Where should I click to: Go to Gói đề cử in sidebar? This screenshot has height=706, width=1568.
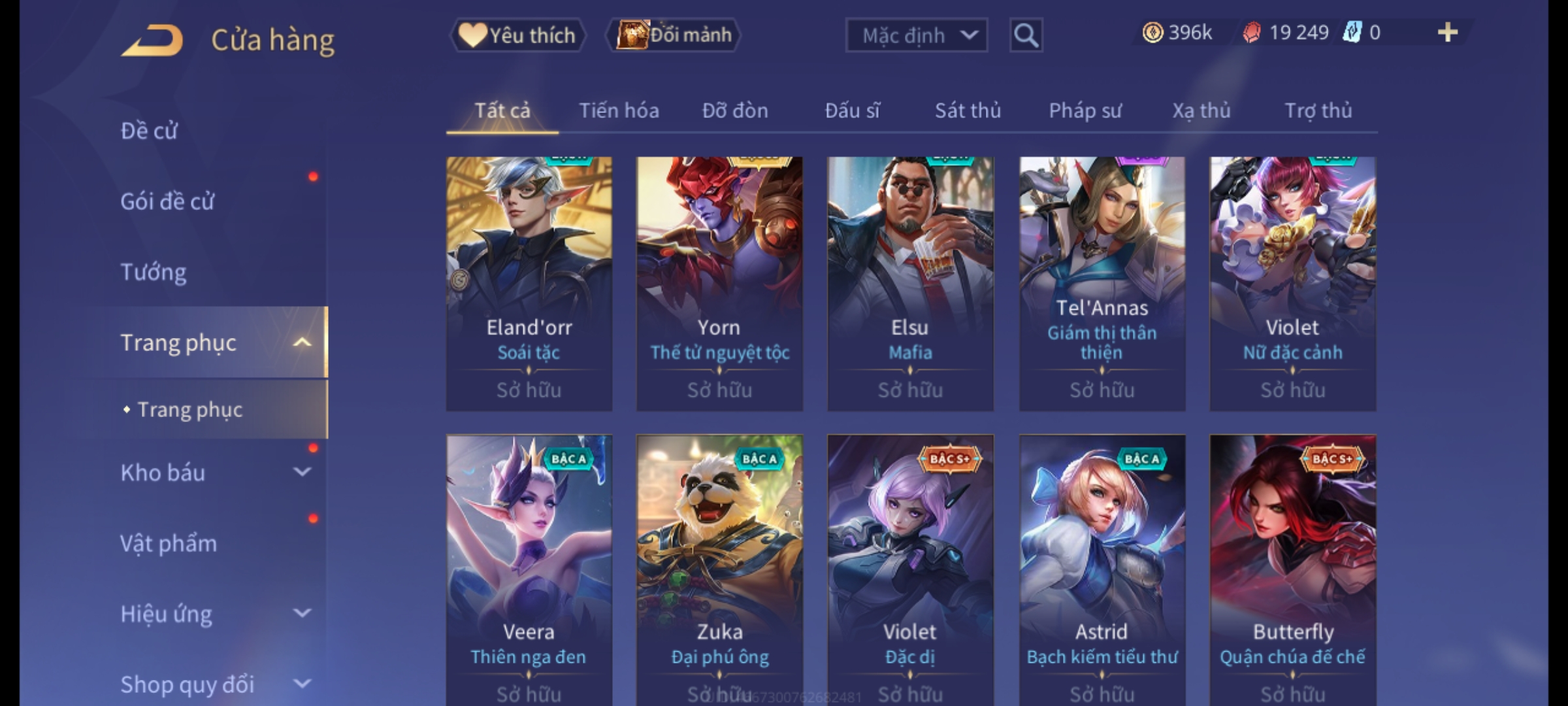[x=167, y=201]
